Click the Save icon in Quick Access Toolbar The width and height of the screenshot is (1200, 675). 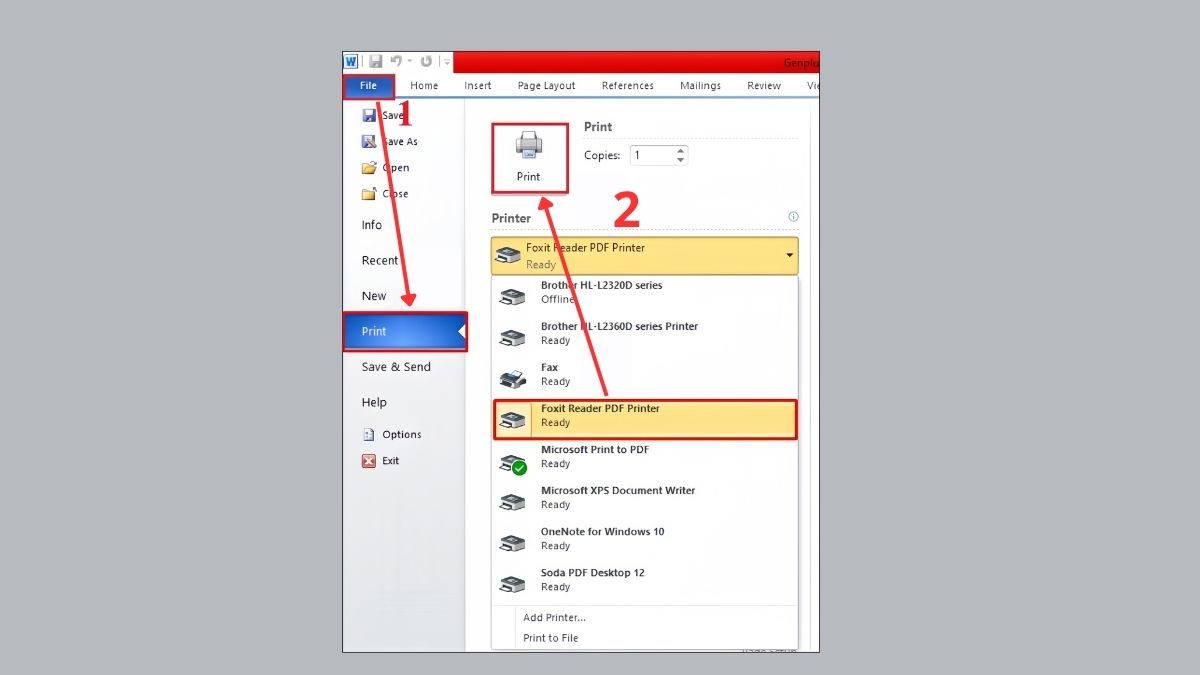coord(375,61)
